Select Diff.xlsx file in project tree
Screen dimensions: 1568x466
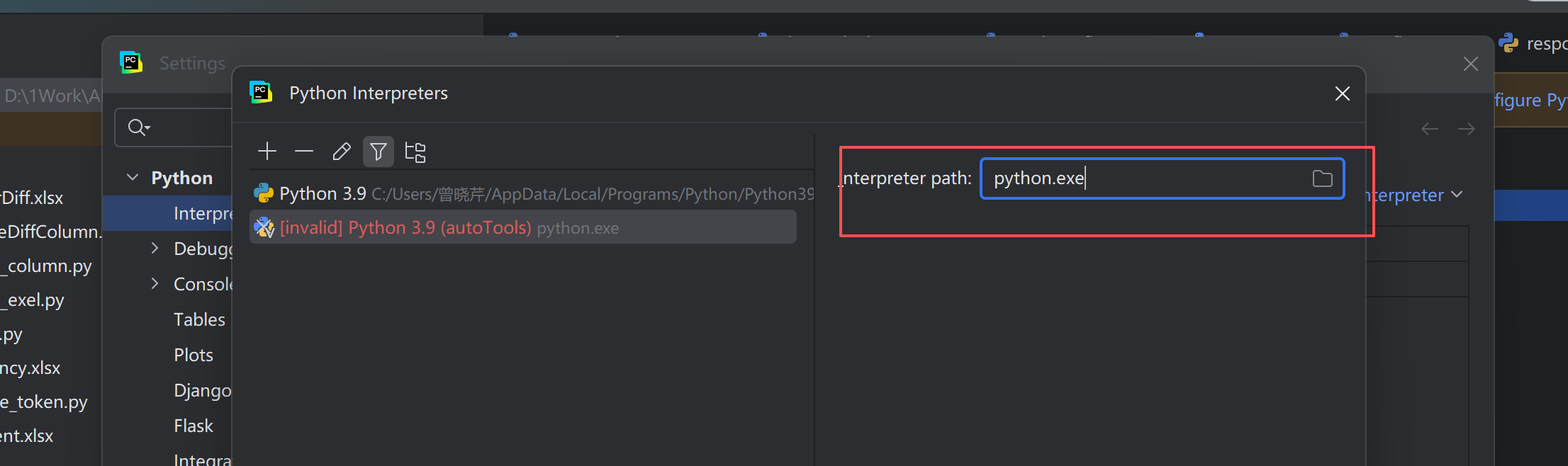pos(32,198)
